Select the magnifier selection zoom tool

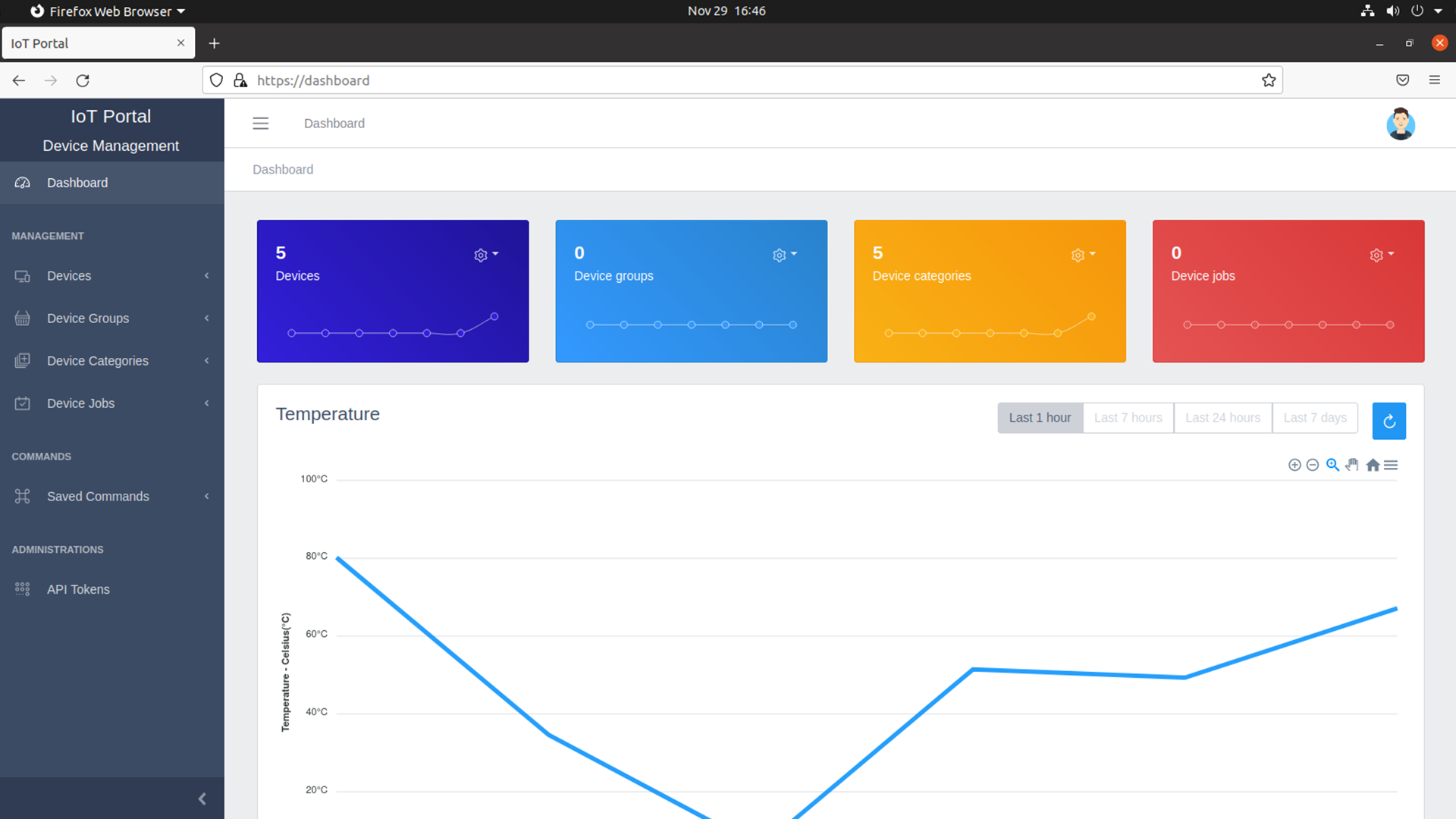click(1332, 465)
